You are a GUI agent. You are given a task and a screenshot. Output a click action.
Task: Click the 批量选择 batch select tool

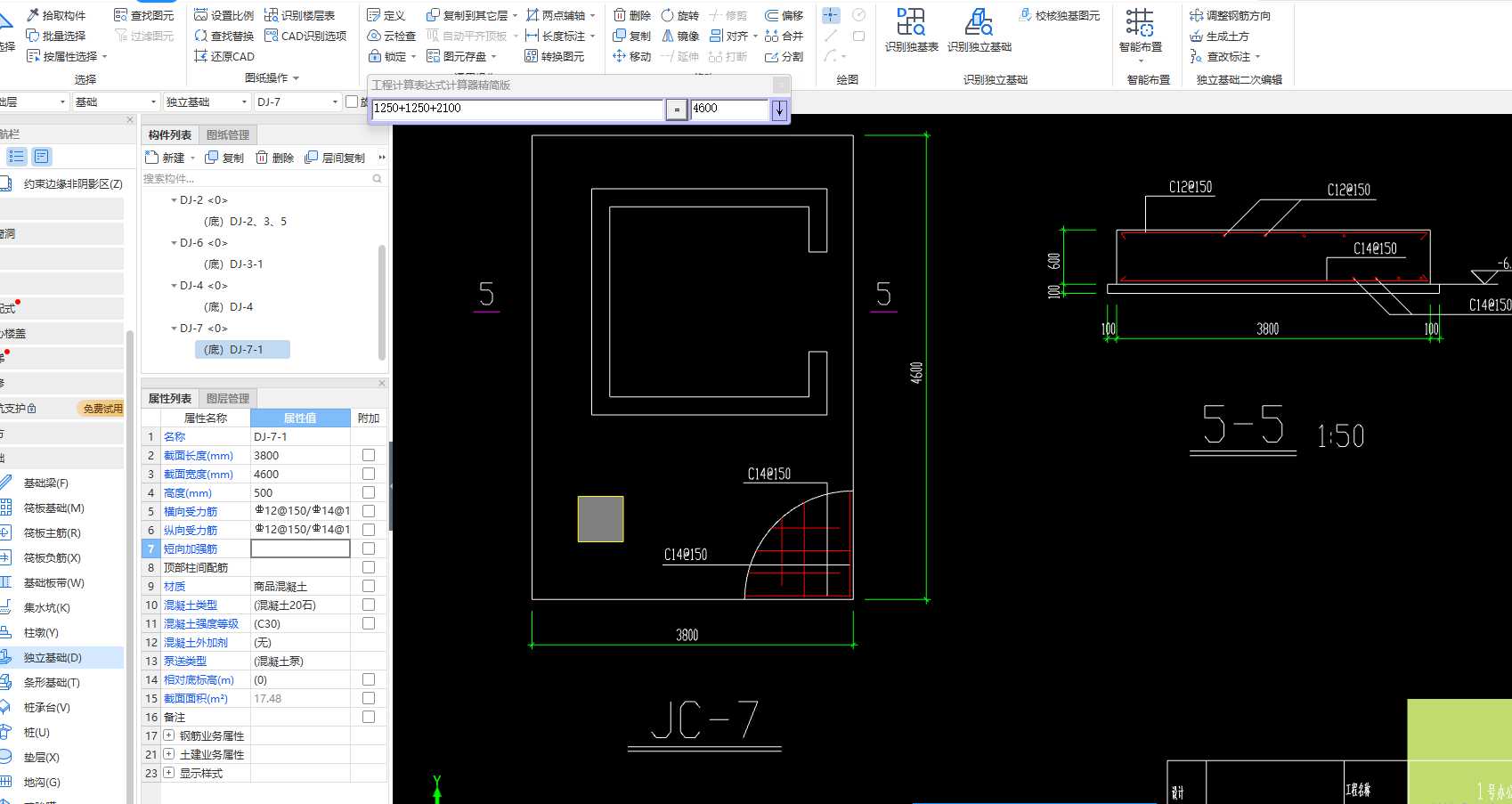tap(56, 36)
